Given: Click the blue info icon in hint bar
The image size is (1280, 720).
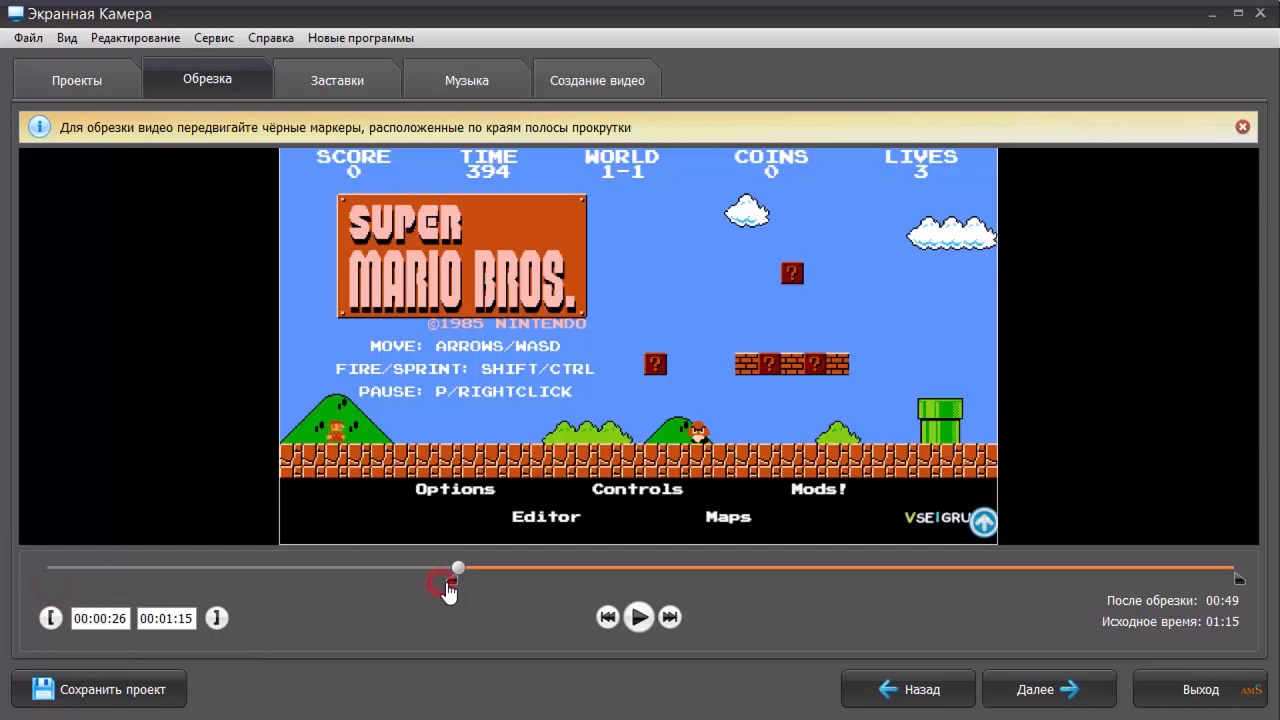Looking at the screenshot, I should coord(39,127).
